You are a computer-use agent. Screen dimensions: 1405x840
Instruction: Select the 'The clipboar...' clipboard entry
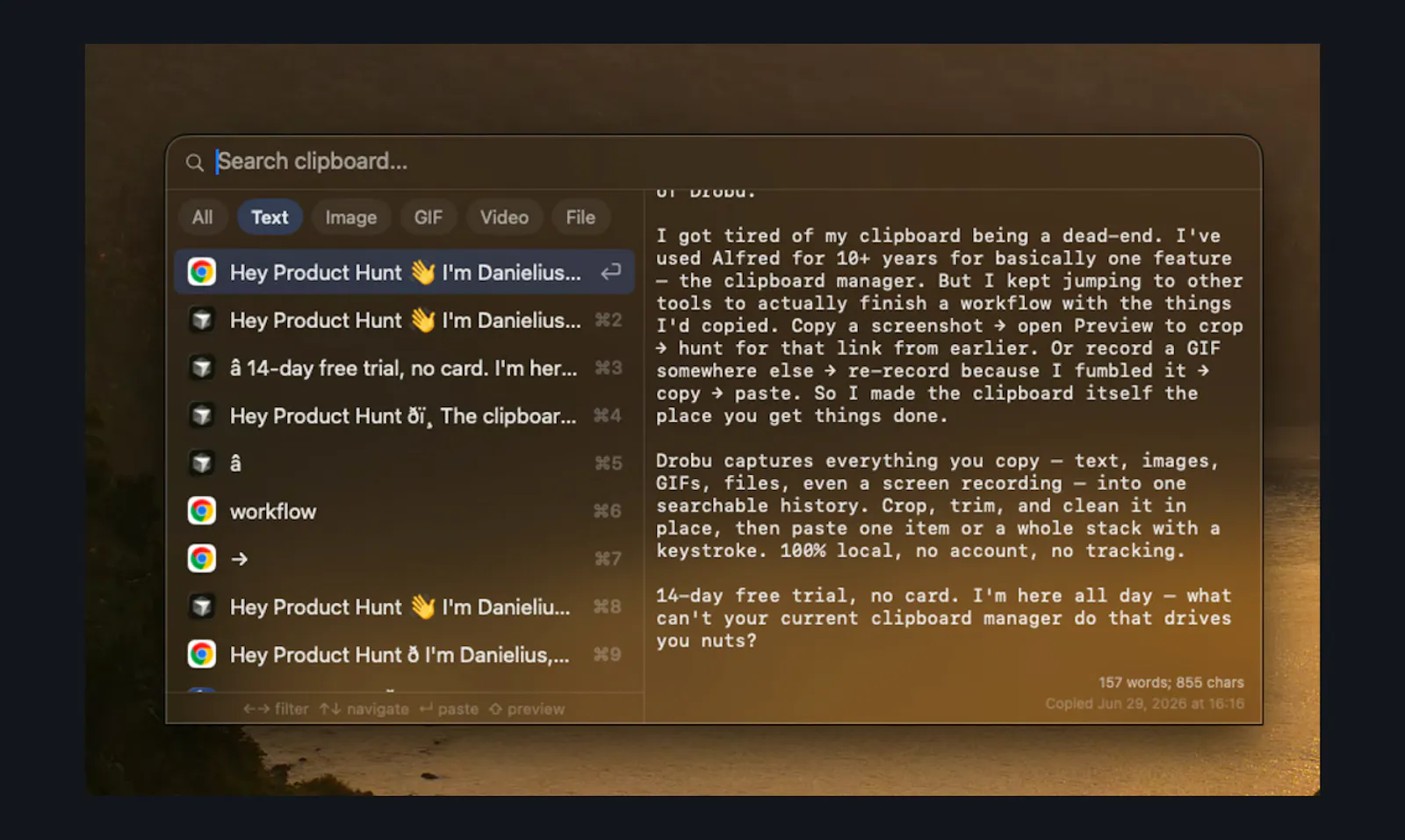pyautogui.click(x=405, y=416)
